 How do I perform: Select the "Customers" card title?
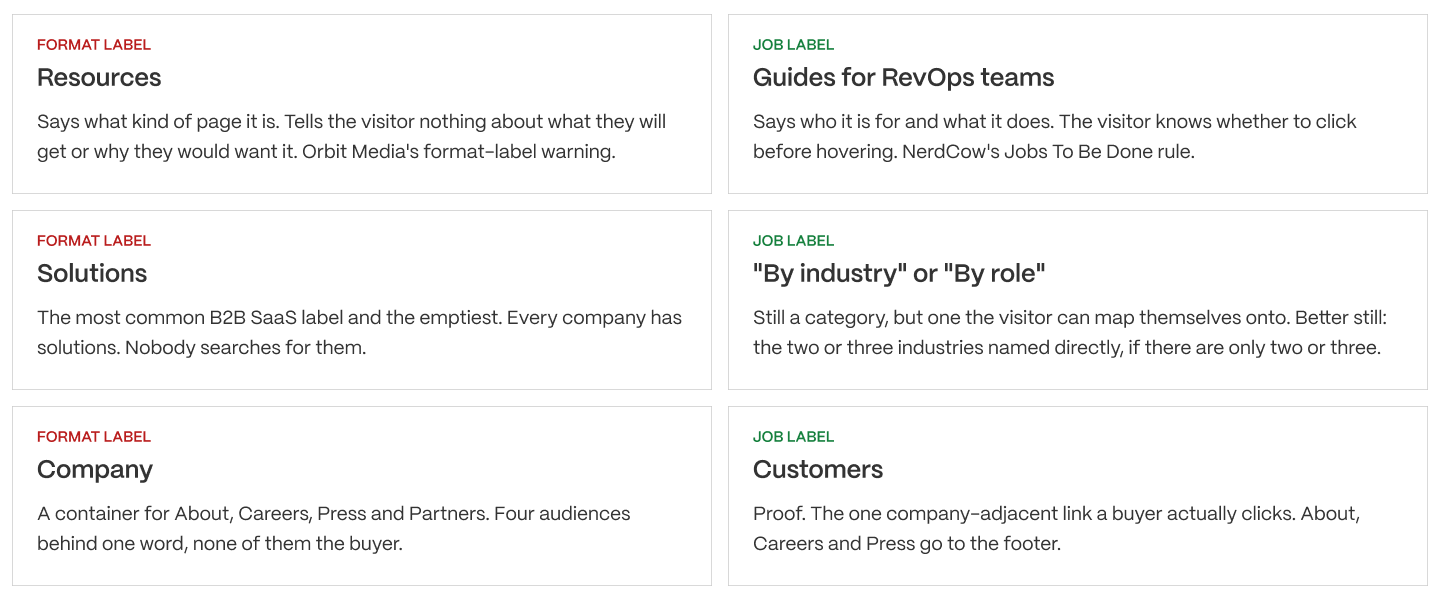(818, 469)
